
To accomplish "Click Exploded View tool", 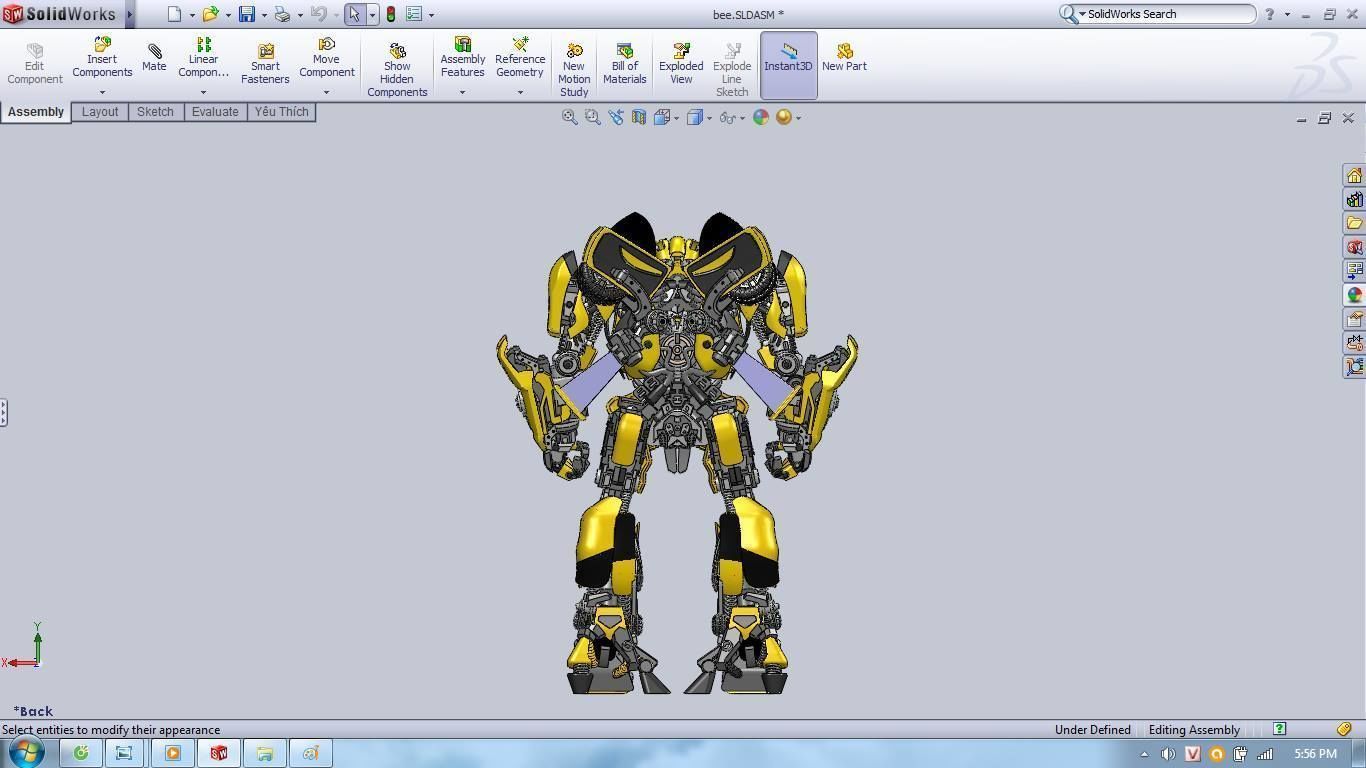I will pos(681,64).
